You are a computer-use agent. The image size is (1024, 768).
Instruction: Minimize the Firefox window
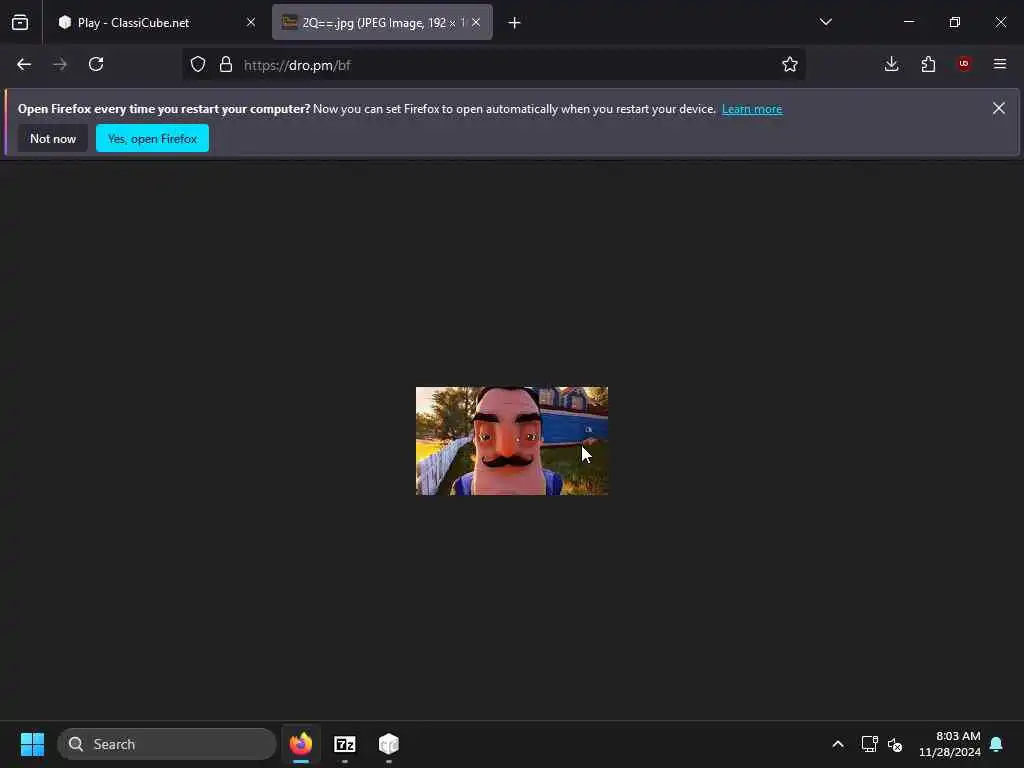pos(909,22)
